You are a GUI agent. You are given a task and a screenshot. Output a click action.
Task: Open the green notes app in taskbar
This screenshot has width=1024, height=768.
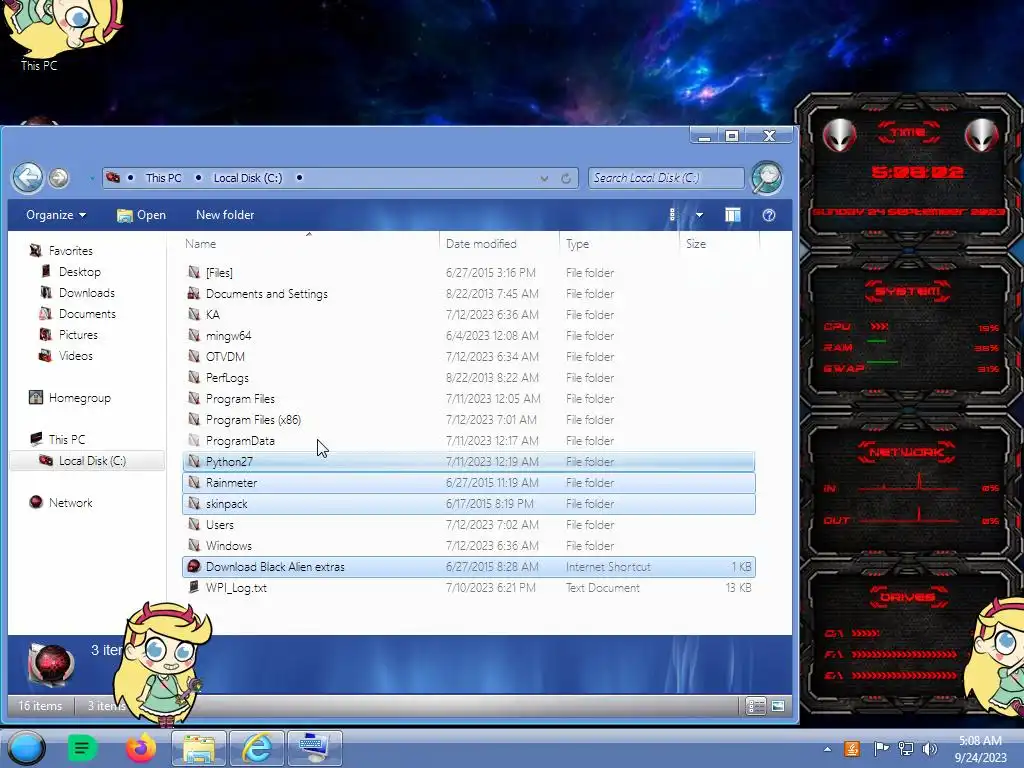82,748
